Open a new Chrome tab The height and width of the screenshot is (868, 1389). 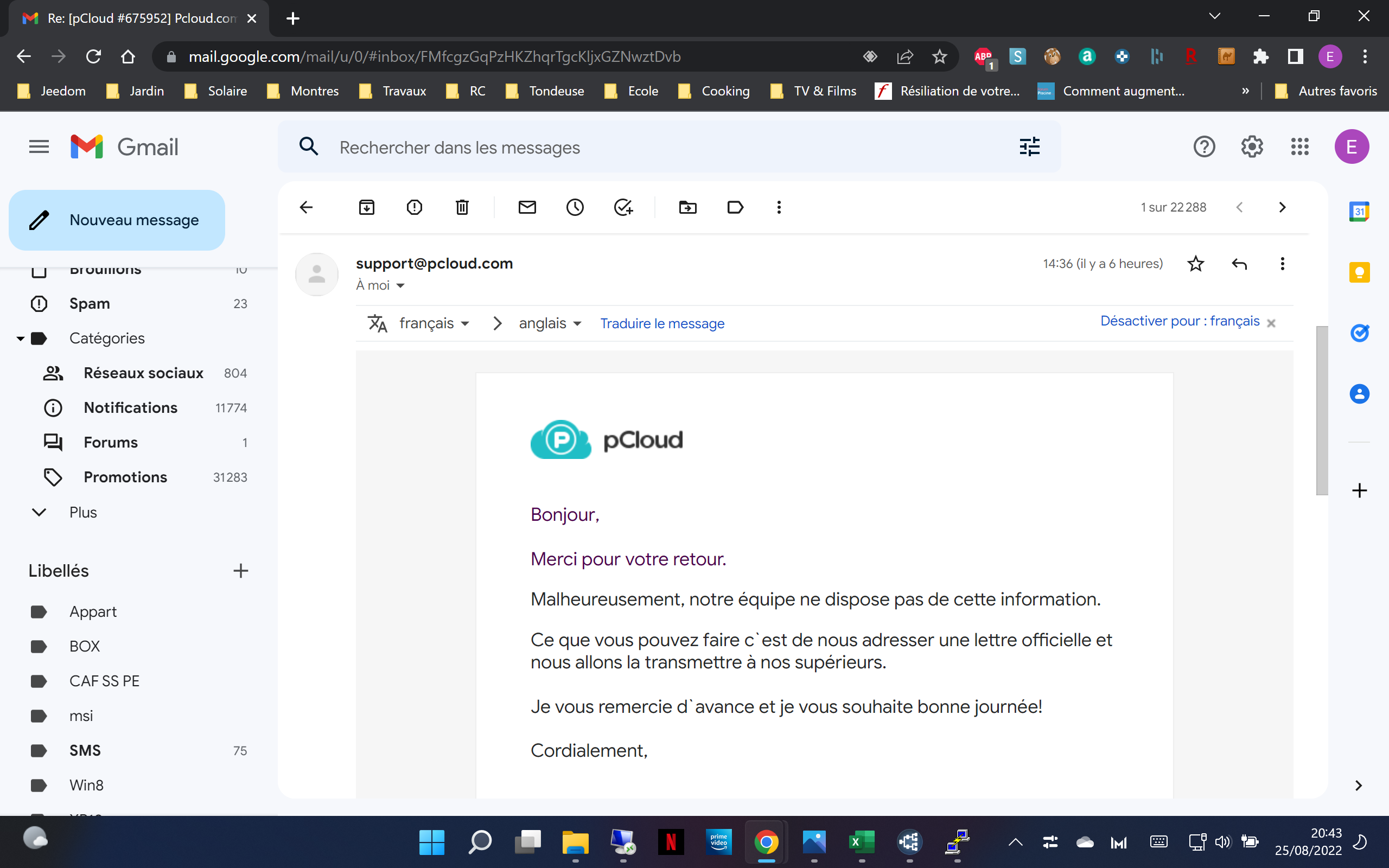tap(293, 18)
